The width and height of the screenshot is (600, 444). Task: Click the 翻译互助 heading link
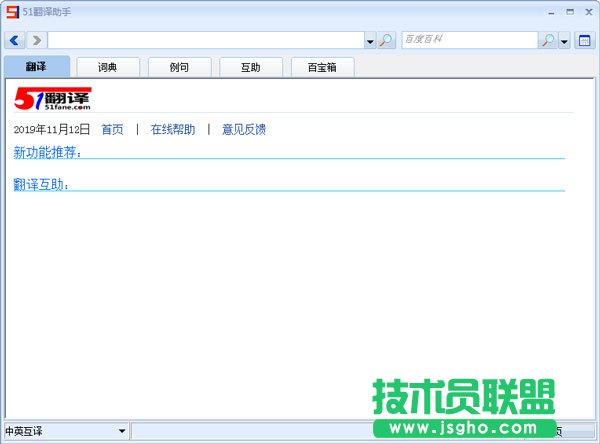41,184
